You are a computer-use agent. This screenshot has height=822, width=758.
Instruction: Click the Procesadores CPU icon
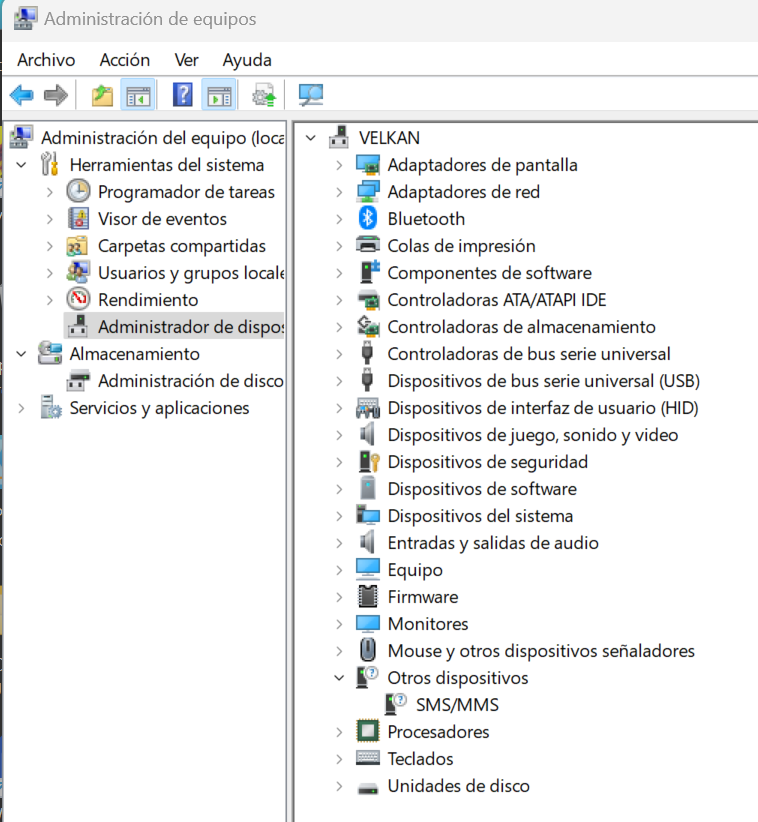367,731
